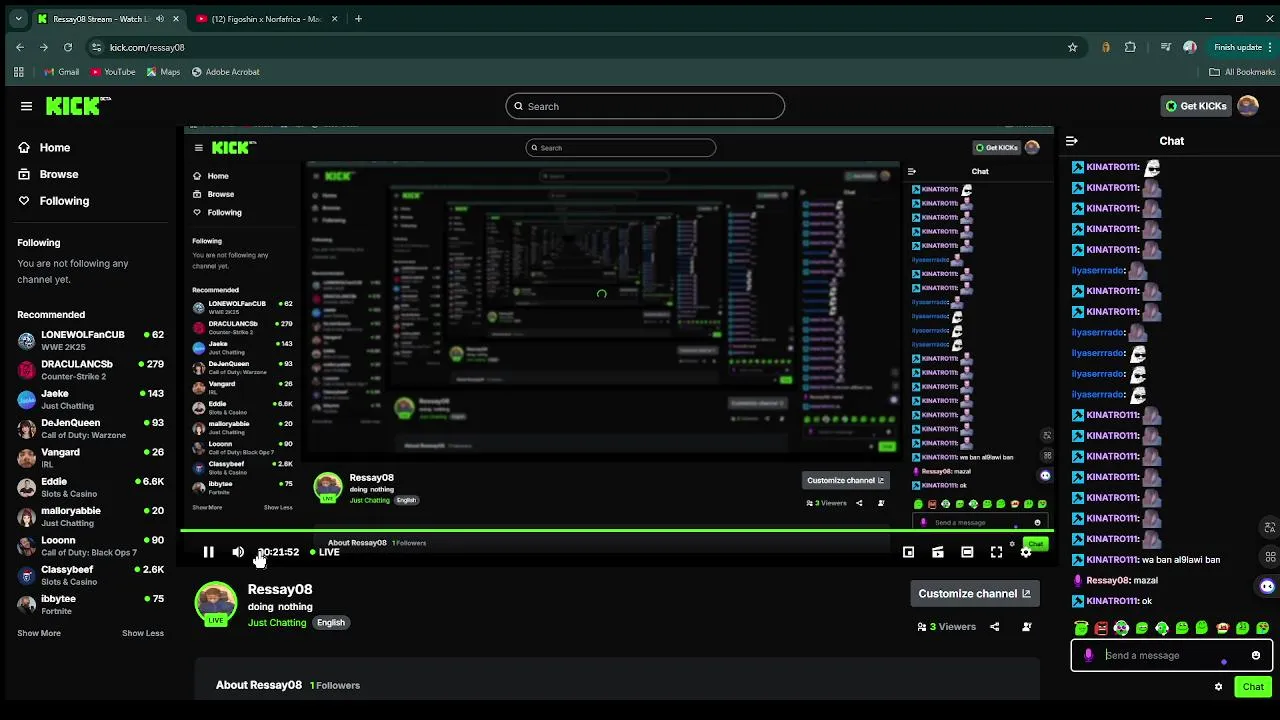Viewport: 1280px width, 720px height.
Task: Bookmark this page with star icon
Action: coord(1073,47)
